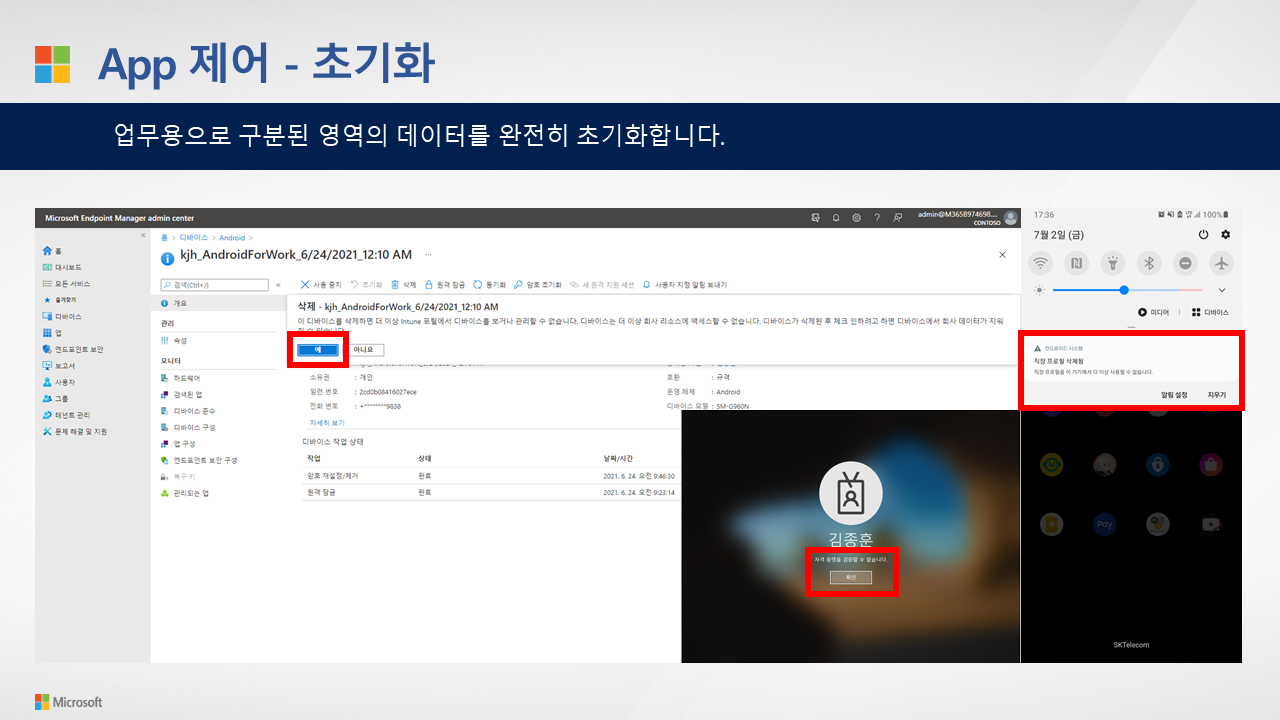This screenshot has width=1280, height=720.
Task: Open 사용자 in the left sidebar
Action: (x=59, y=382)
